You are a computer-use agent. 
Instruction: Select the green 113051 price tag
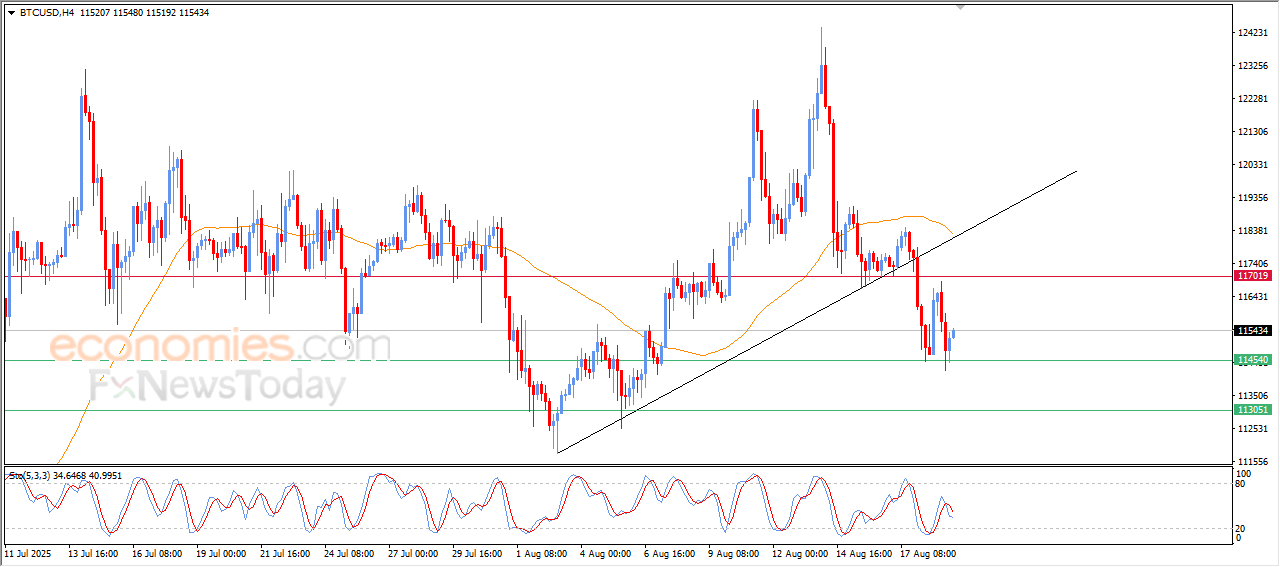pos(1253,410)
